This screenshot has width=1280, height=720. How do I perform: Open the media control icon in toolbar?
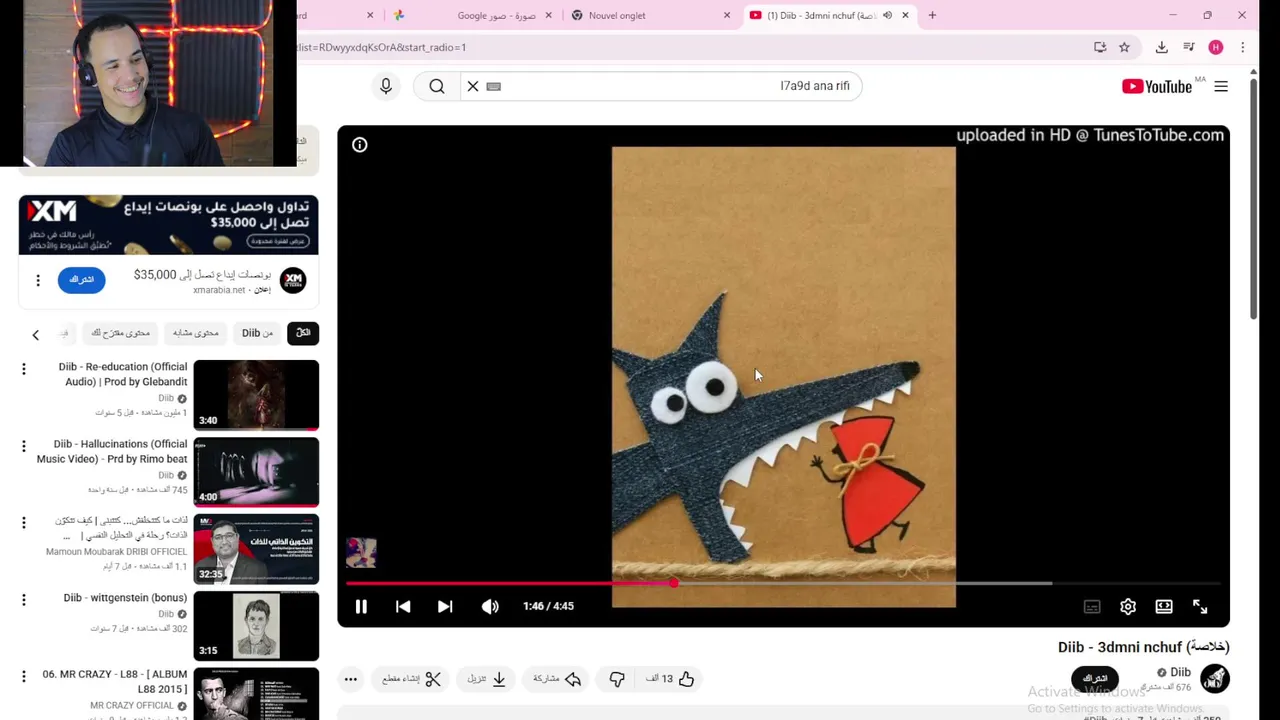pos(1189,47)
